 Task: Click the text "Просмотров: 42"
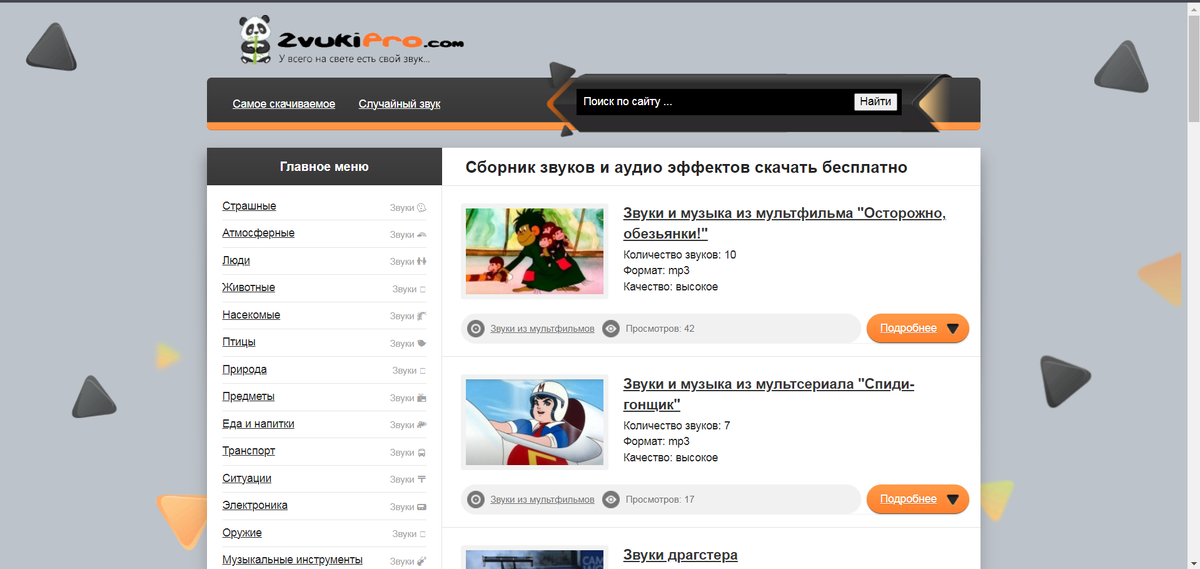[x=660, y=329]
